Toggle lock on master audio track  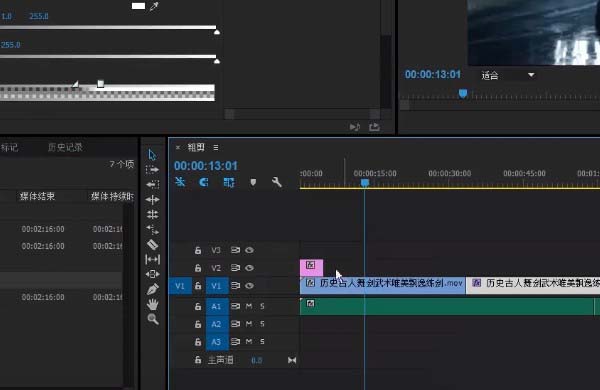click(x=198, y=360)
